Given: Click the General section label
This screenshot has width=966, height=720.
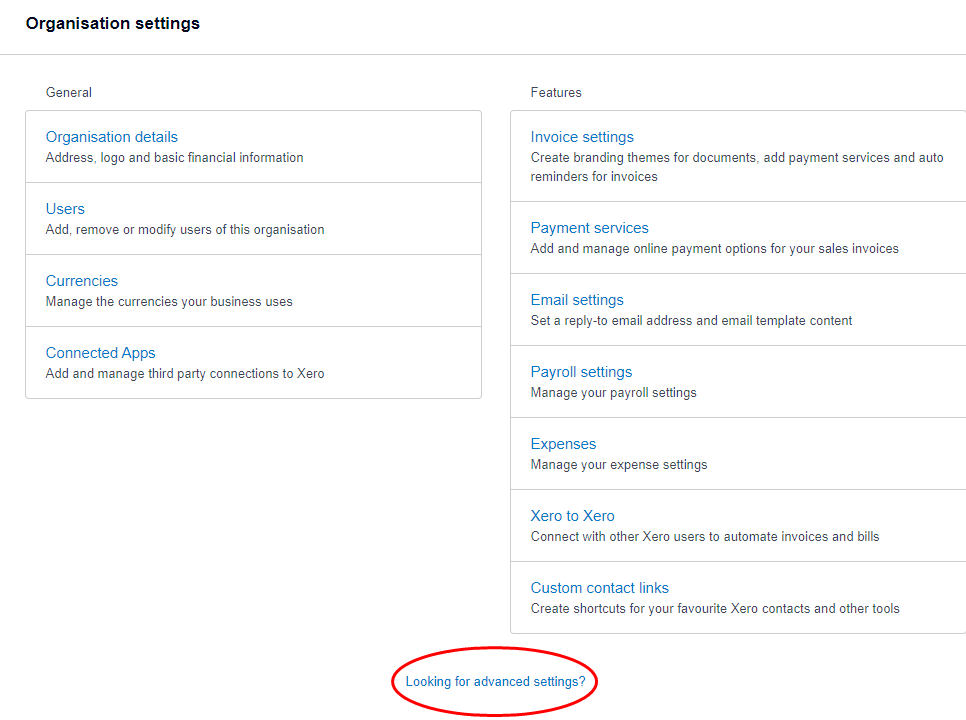Looking at the screenshot, I should [69, 92].
